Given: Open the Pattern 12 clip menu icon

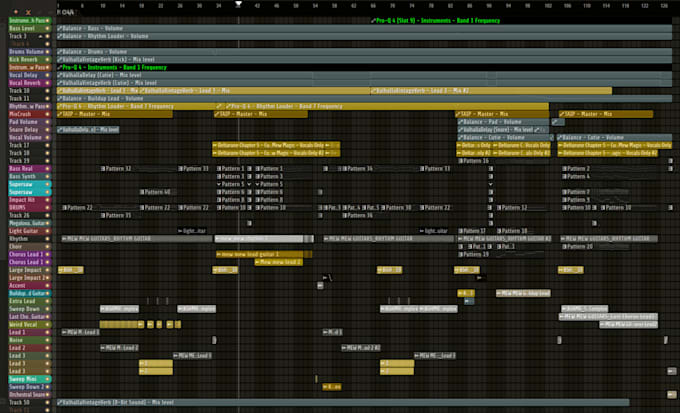Looking at the screenshot, I should [499, 208].
